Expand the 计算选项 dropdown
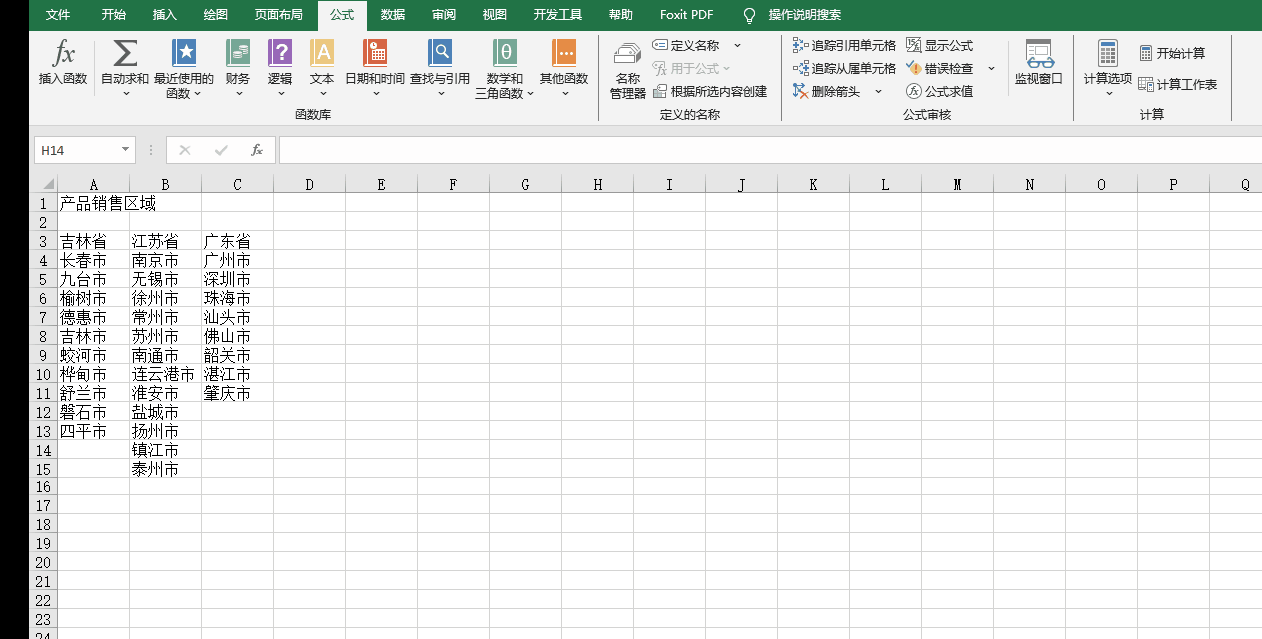The image size is (1262, 639). (x=1108, y=70)
